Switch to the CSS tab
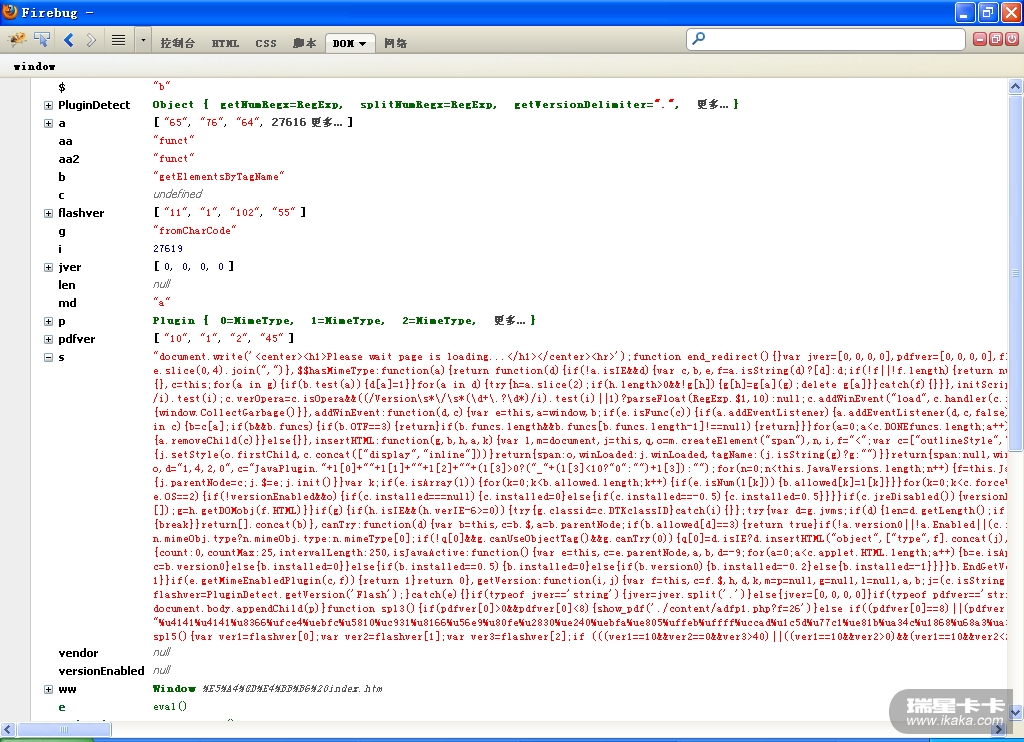Viewport: 1024px width, 742px height. click(266, 43)
